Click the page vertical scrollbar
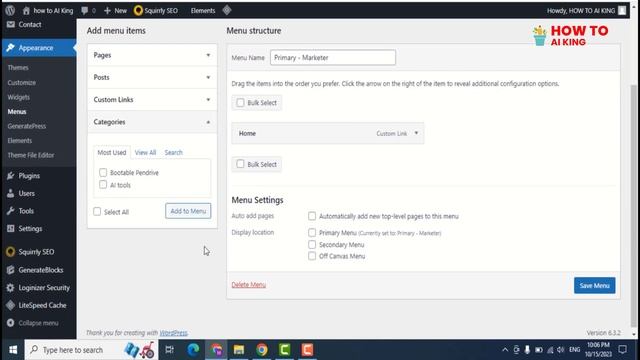 tap(633, 206)
